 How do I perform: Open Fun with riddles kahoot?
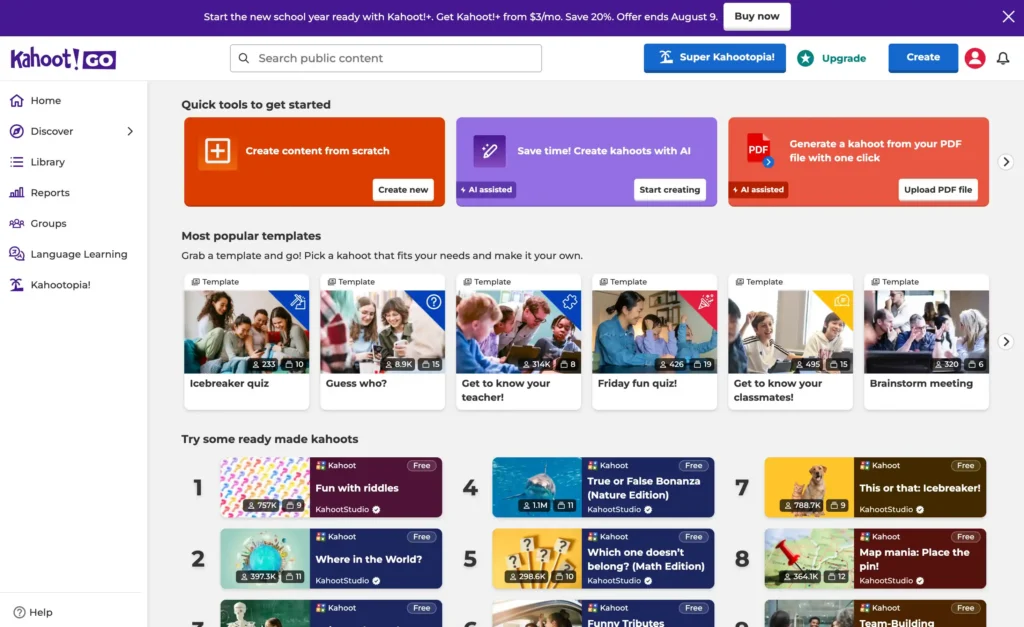click(331, 487)
